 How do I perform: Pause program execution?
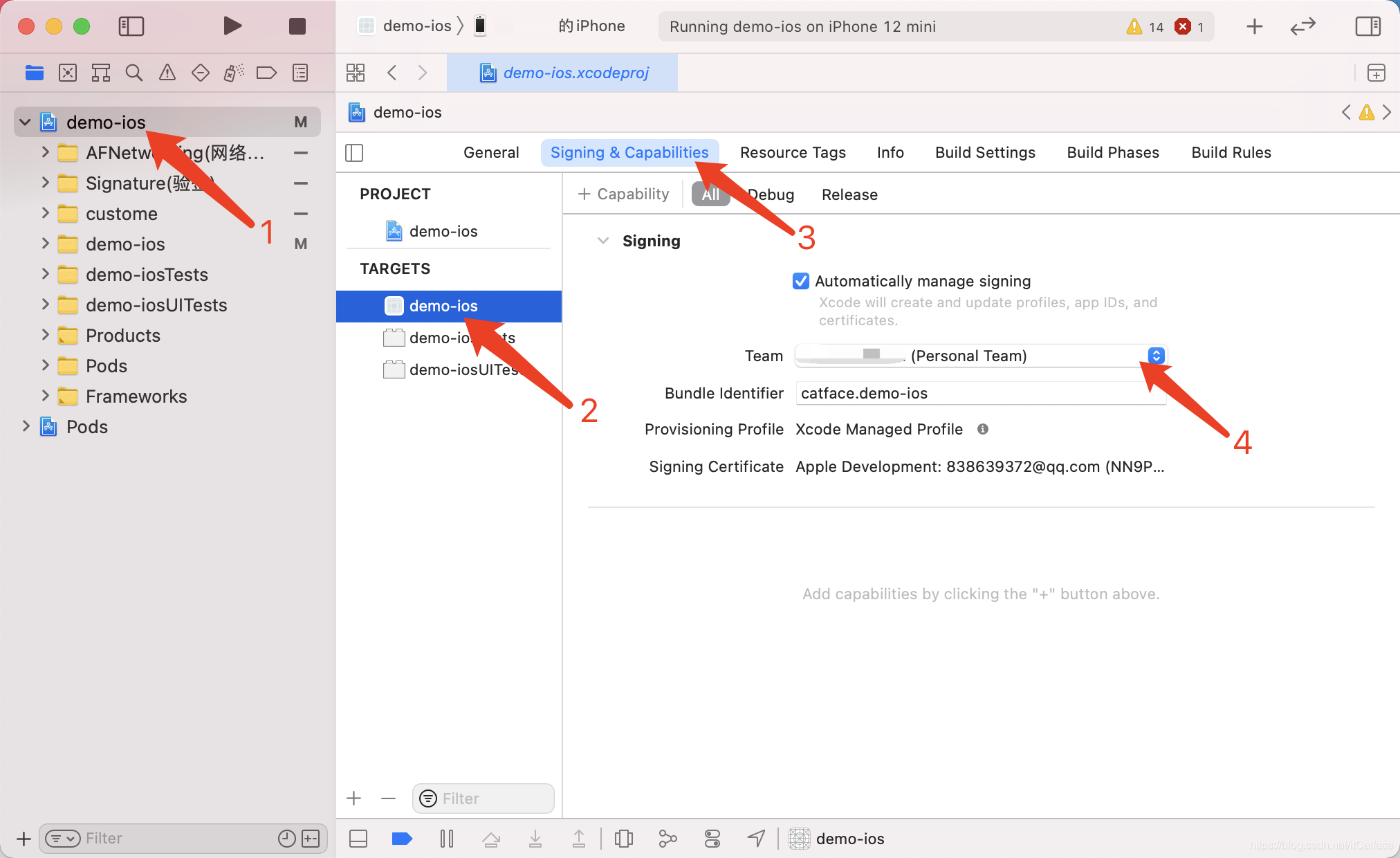coord(447,839)
